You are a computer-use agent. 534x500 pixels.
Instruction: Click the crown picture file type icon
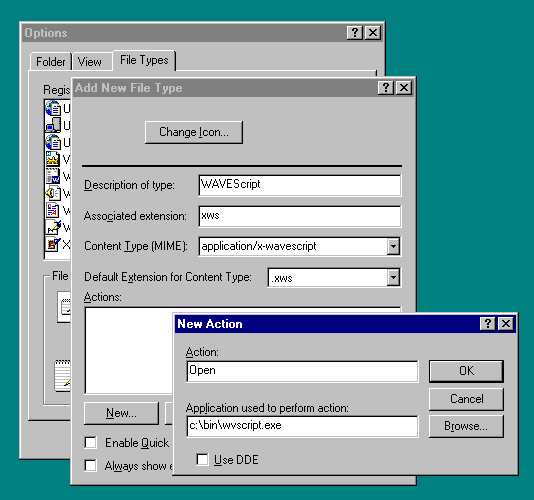pyautogui.click(x=53, y=159)
